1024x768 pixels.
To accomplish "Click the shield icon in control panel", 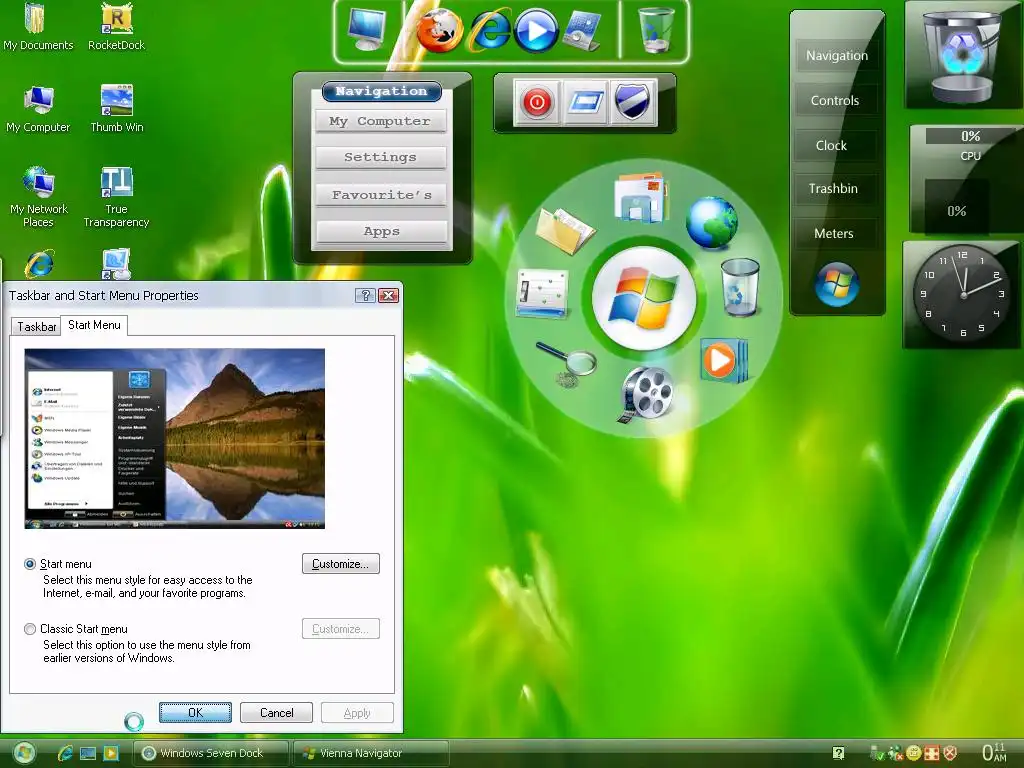I will (x=632, y=103).
